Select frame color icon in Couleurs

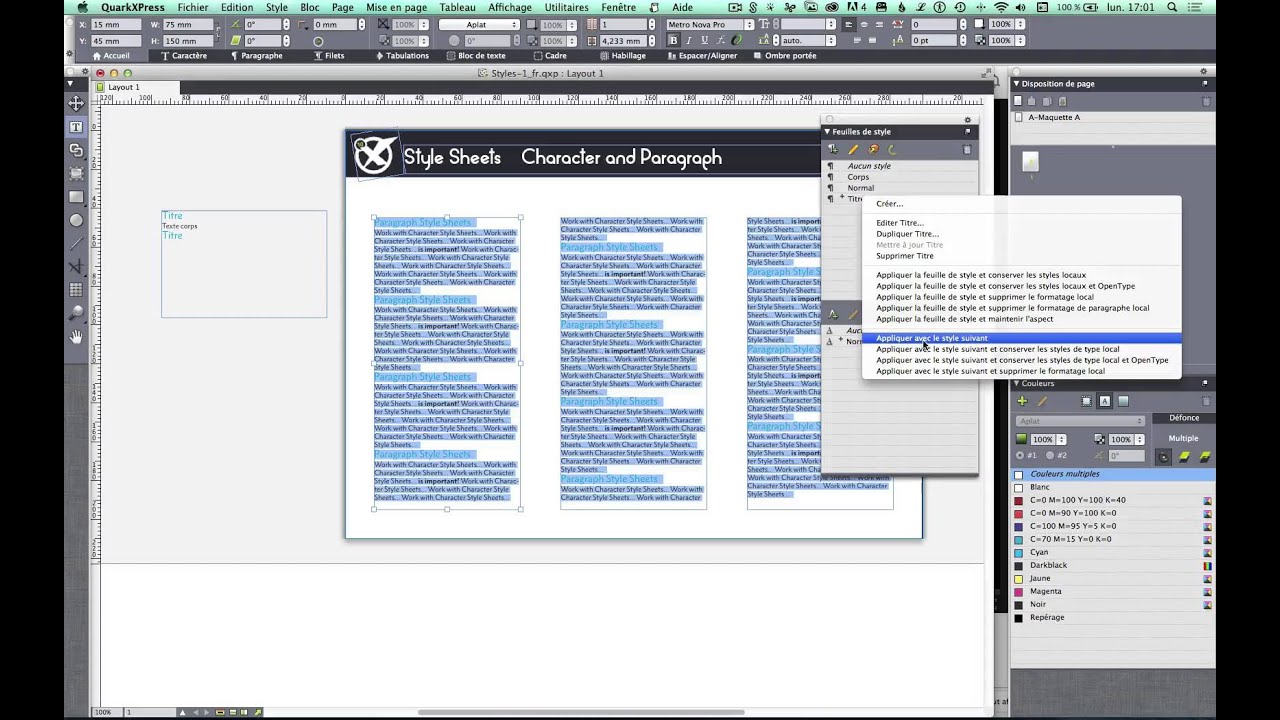1087,401
